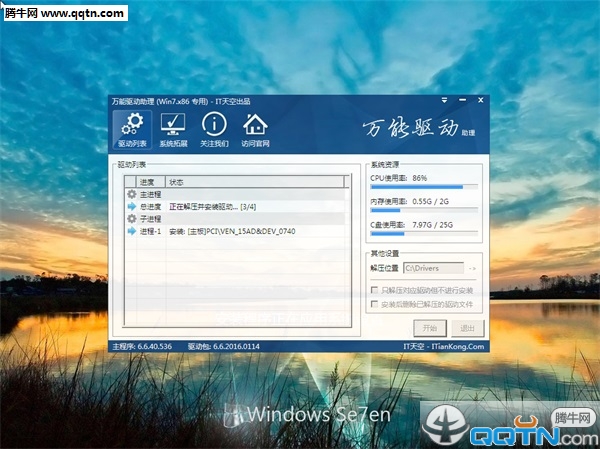The image size is (600, 449).
Task: Click the memory value 0.55G / 2G
Action: pos(430,201)
